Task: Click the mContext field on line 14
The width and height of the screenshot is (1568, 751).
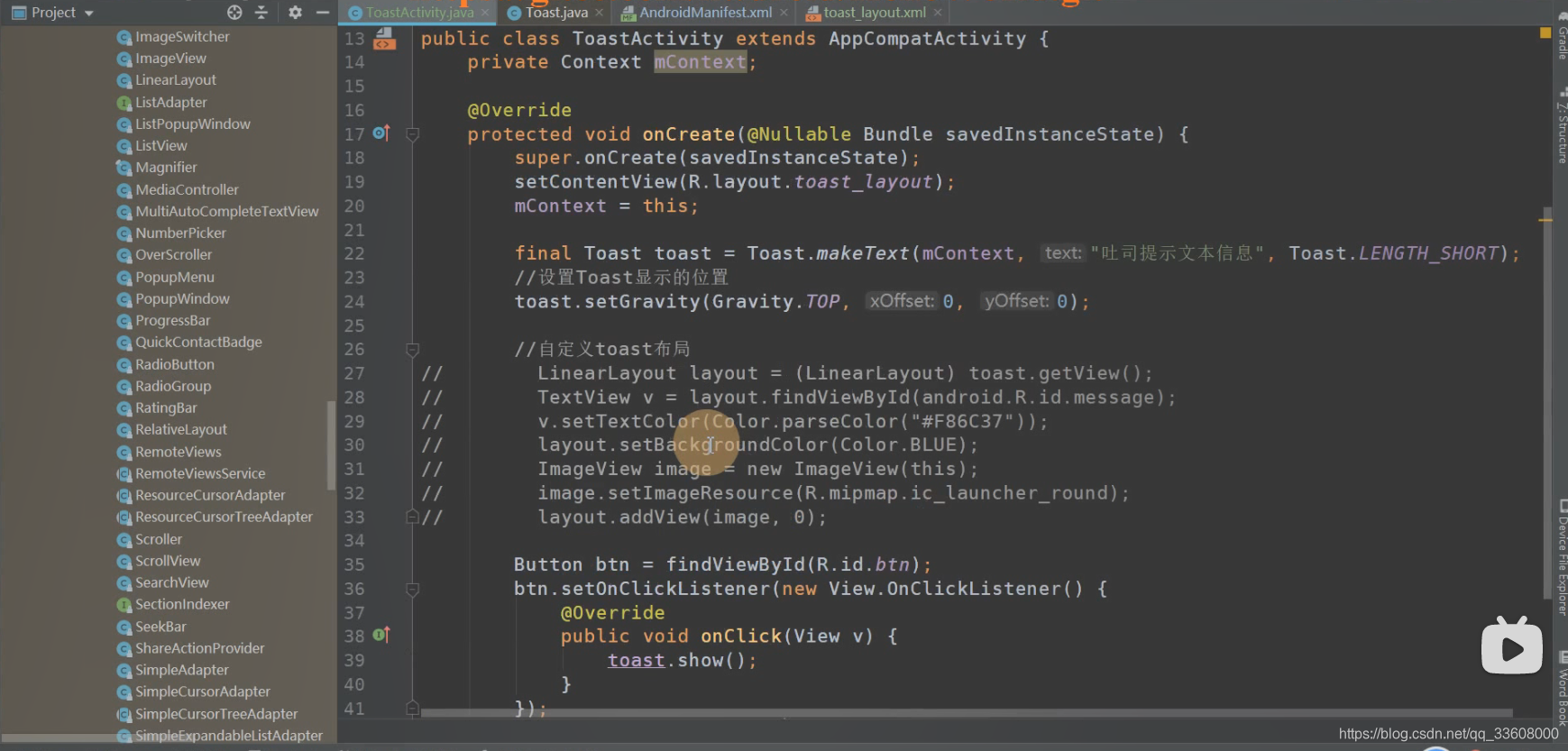Action: tap(701, 62)
